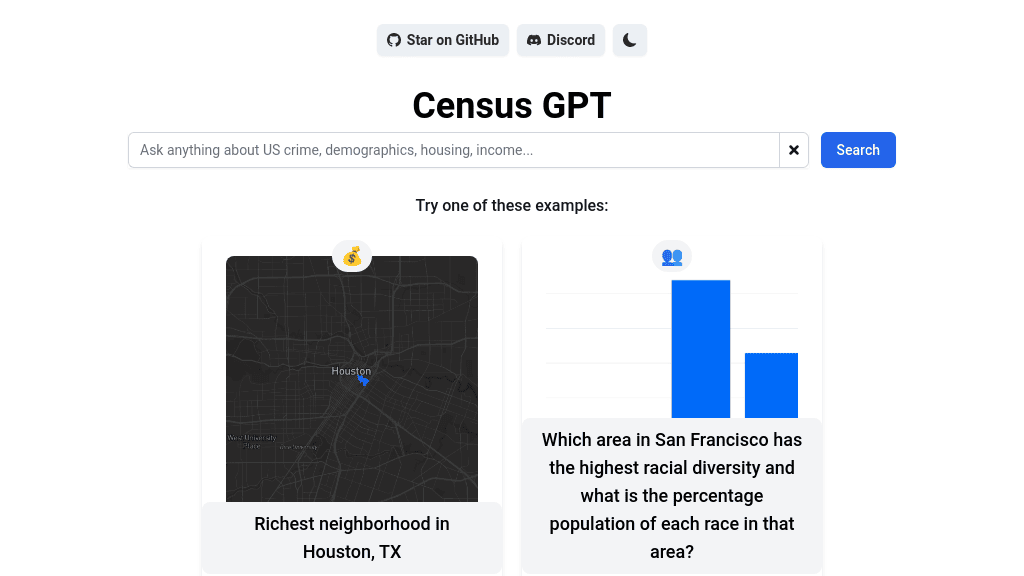Screen dimensions: 1024x576
Task: Click the Houston label on the map
Action: tap(350, 370)
